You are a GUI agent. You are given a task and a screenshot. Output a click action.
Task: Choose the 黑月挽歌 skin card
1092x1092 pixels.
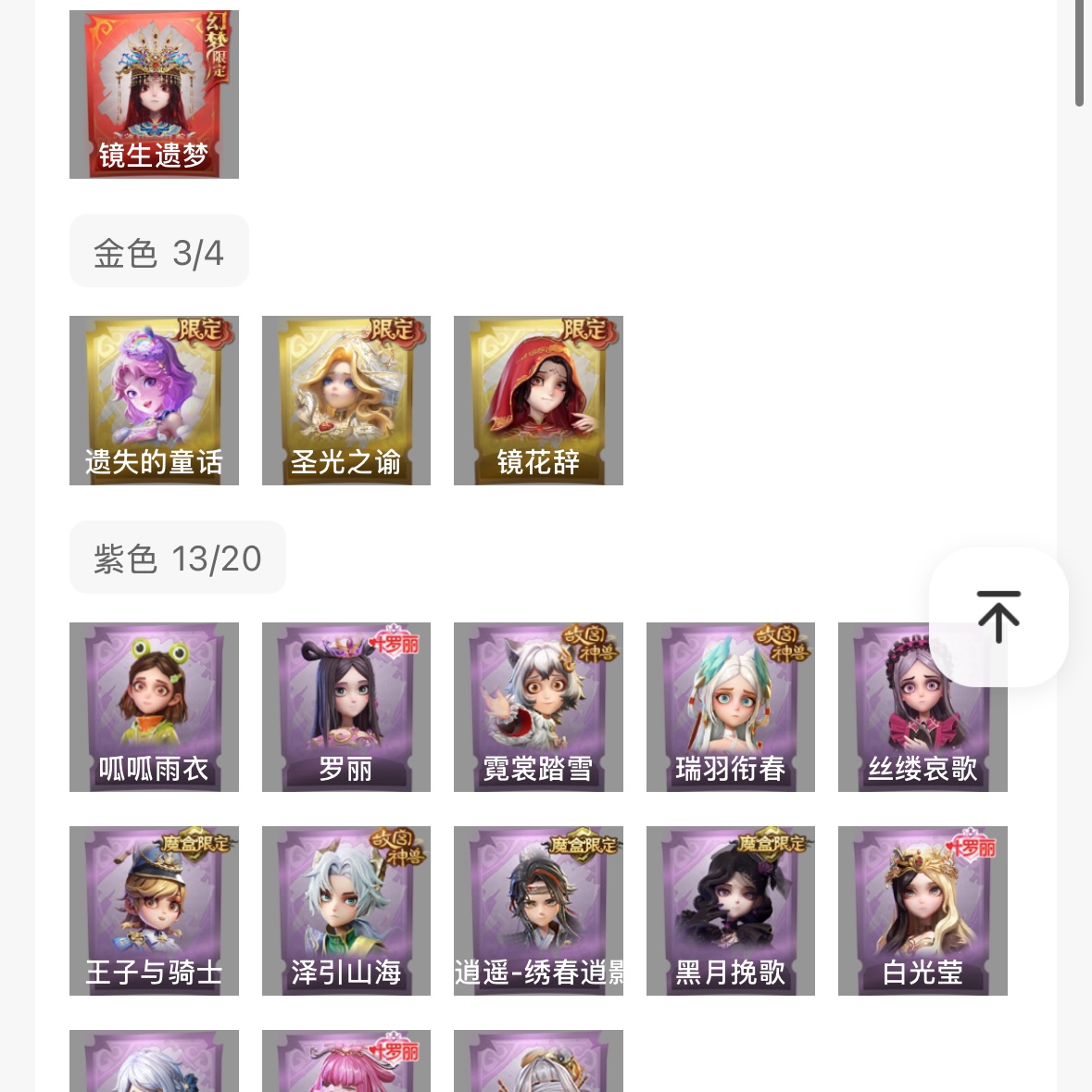(x=731, y=910)
